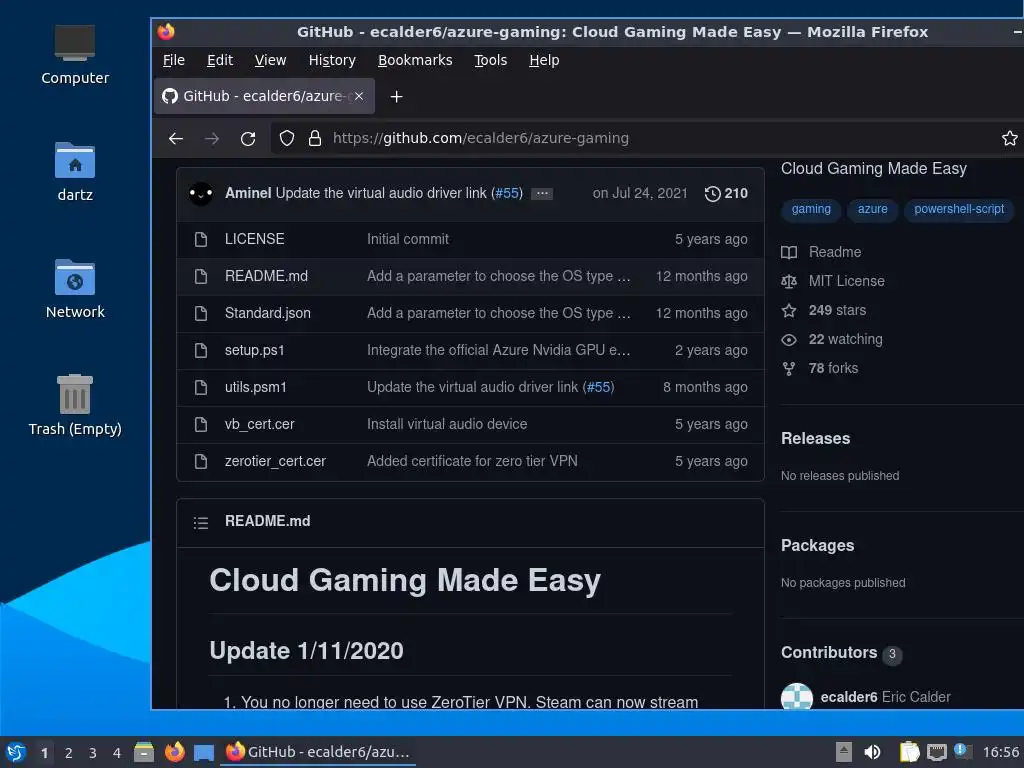Viewport: 1024px width, 768px height.
Task: Select the GitHub - ecalder6/azure tab
Action: click(x=264, y=96)
